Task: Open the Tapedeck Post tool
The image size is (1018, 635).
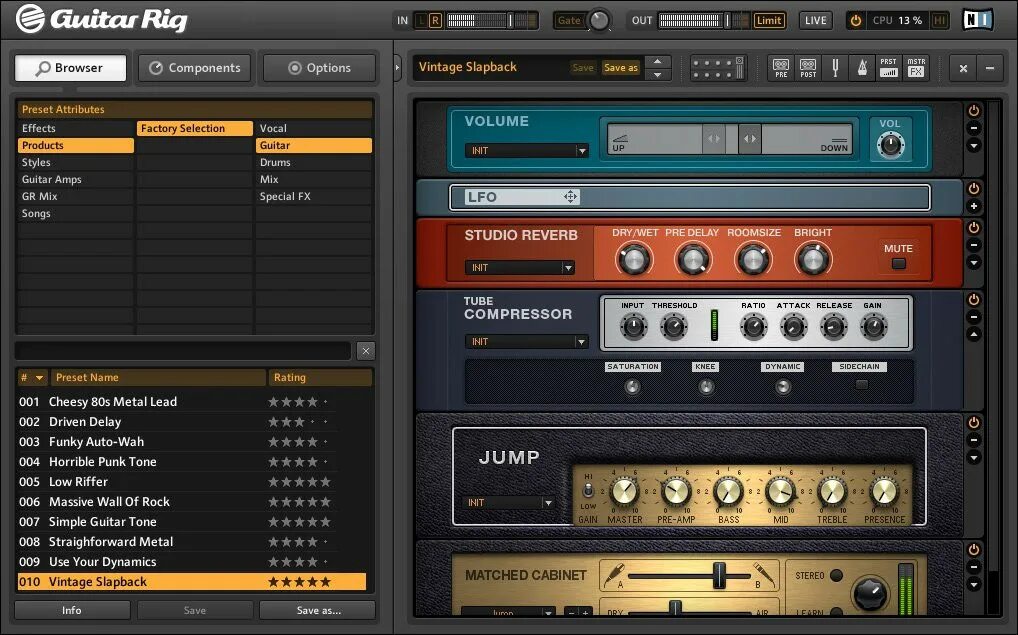Action: point(808,68)
